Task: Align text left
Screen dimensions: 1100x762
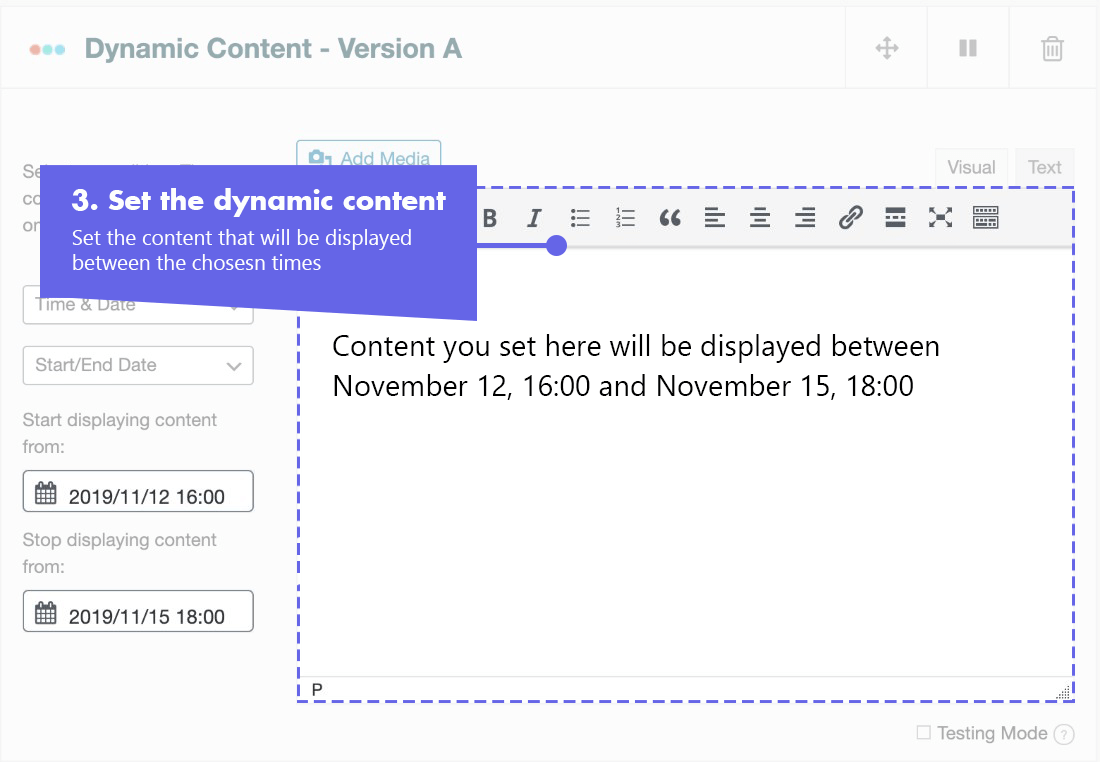Action: pyautogui.click(x=715, y=218)
